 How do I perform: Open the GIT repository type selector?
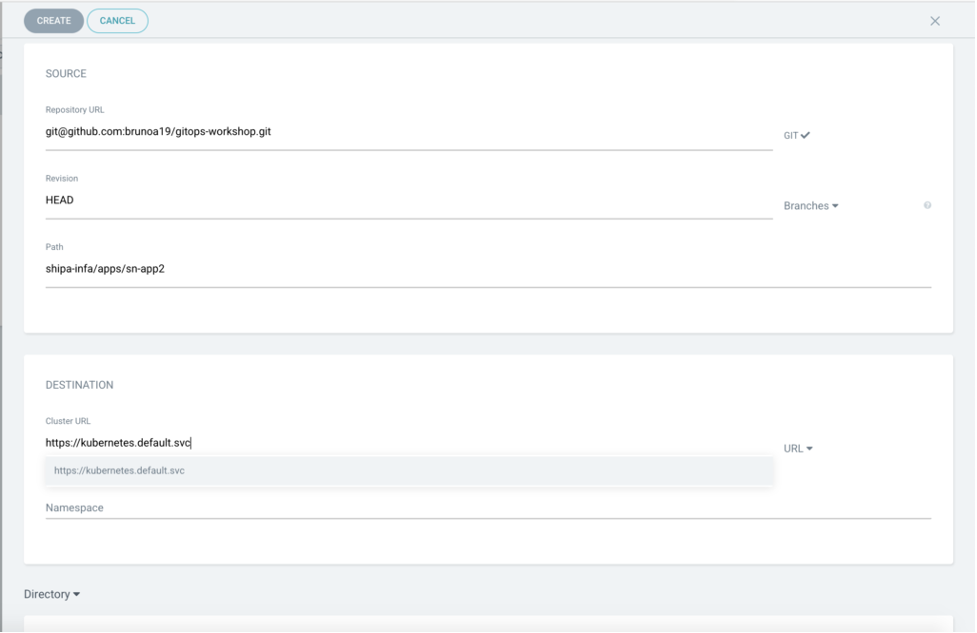pos(792,135)
